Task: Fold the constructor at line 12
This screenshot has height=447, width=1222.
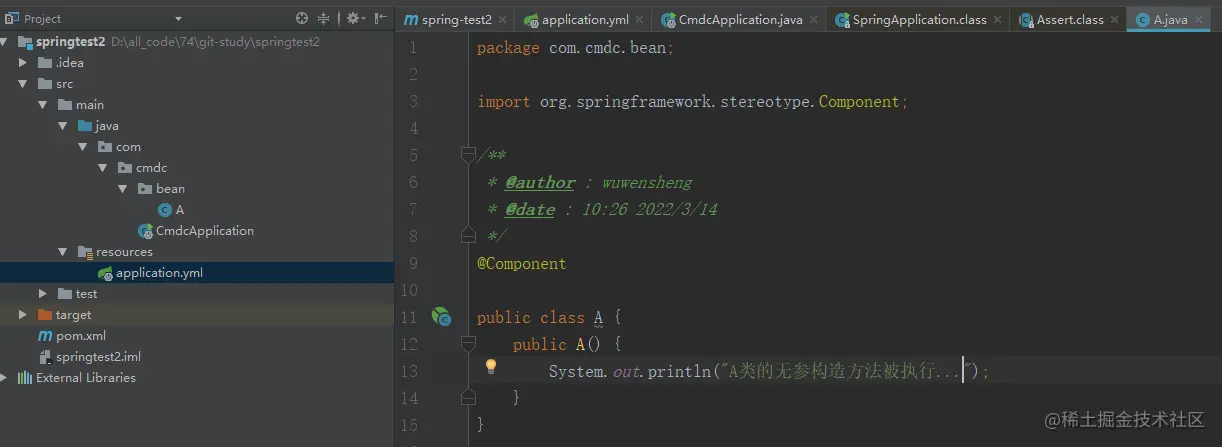Action: coord(467,343)
